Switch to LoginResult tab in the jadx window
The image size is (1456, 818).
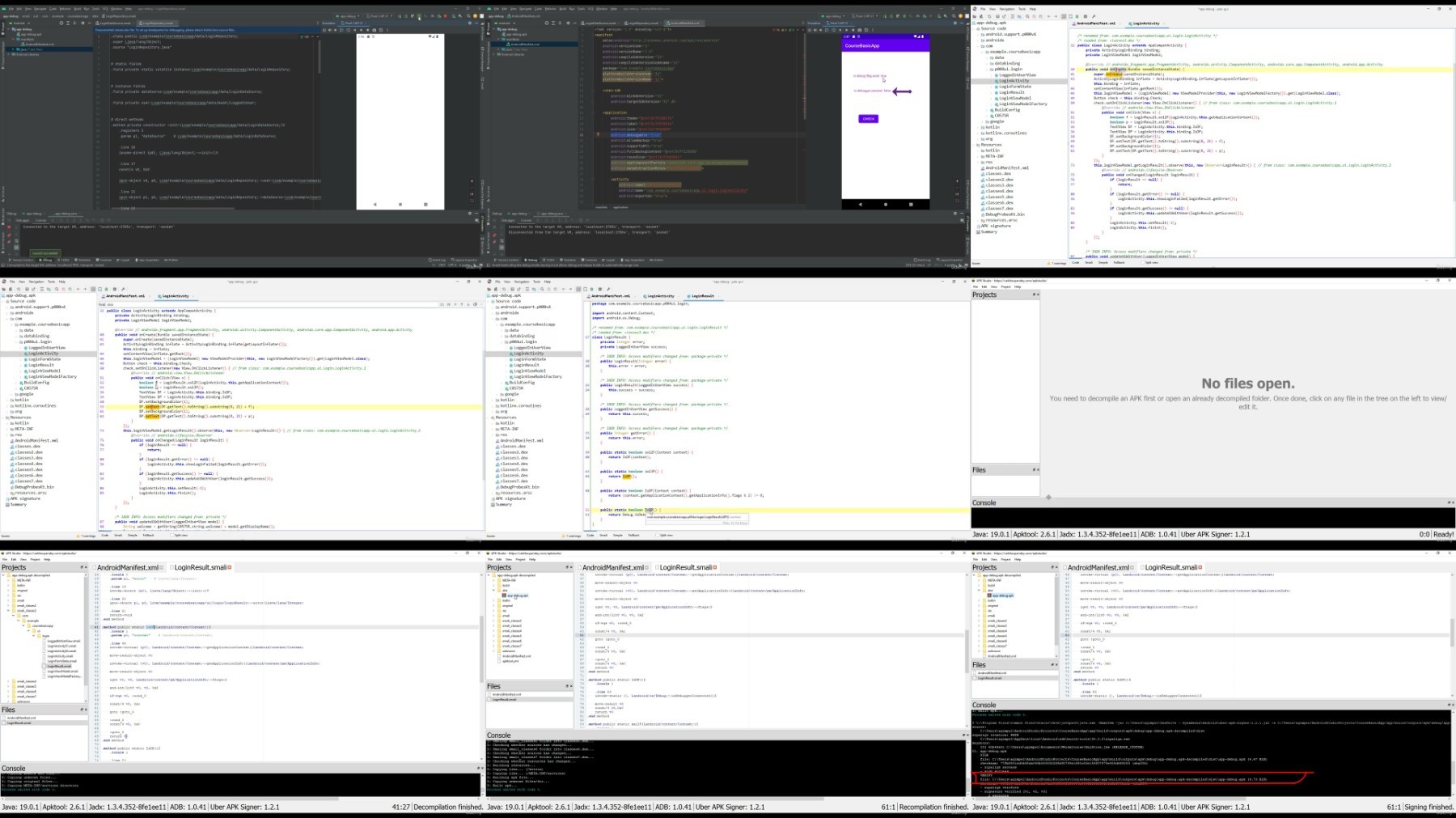[x=702, y=296]
